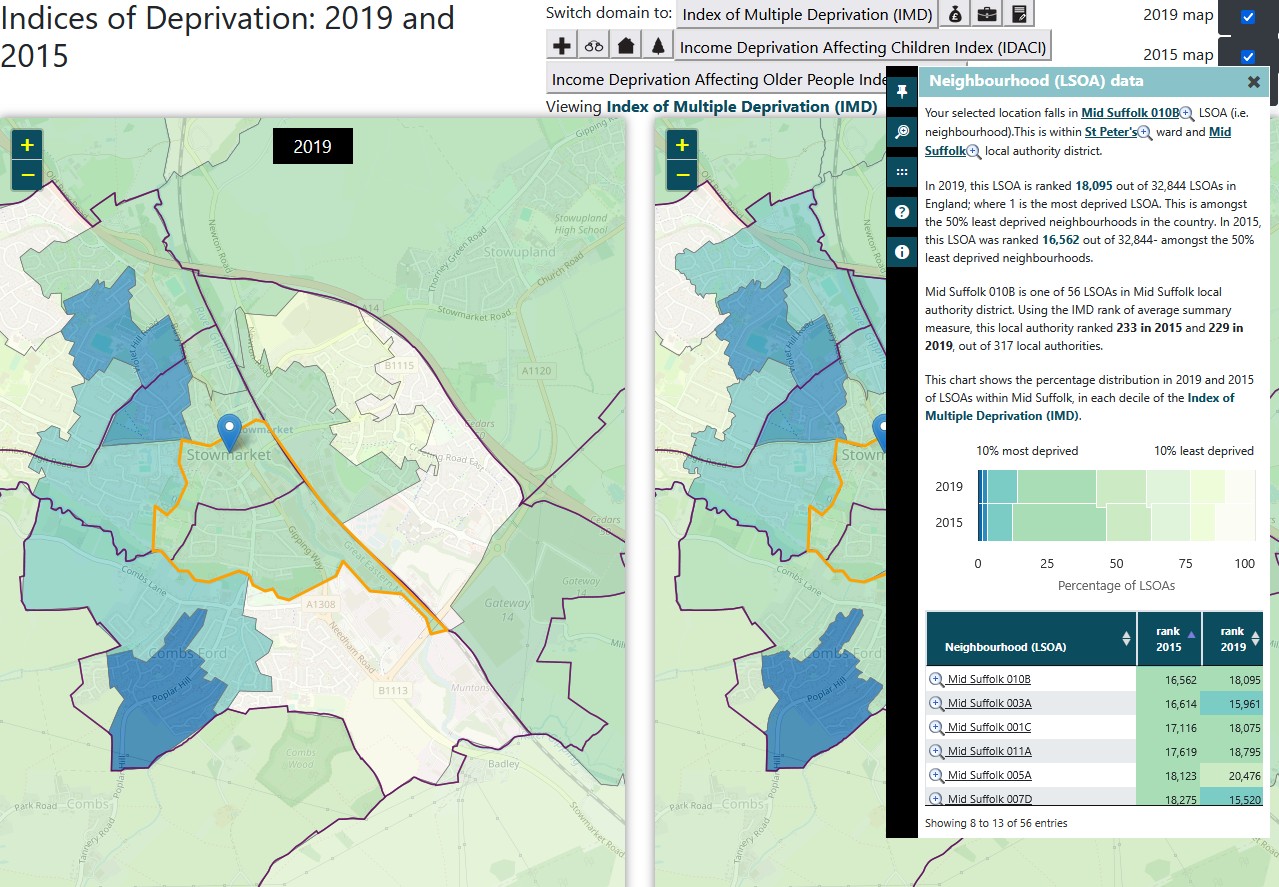Pin the Neighbourhood data panel
Image resolution: width=1279 pixels, height=887 pixels.
(x=902, y=92)
